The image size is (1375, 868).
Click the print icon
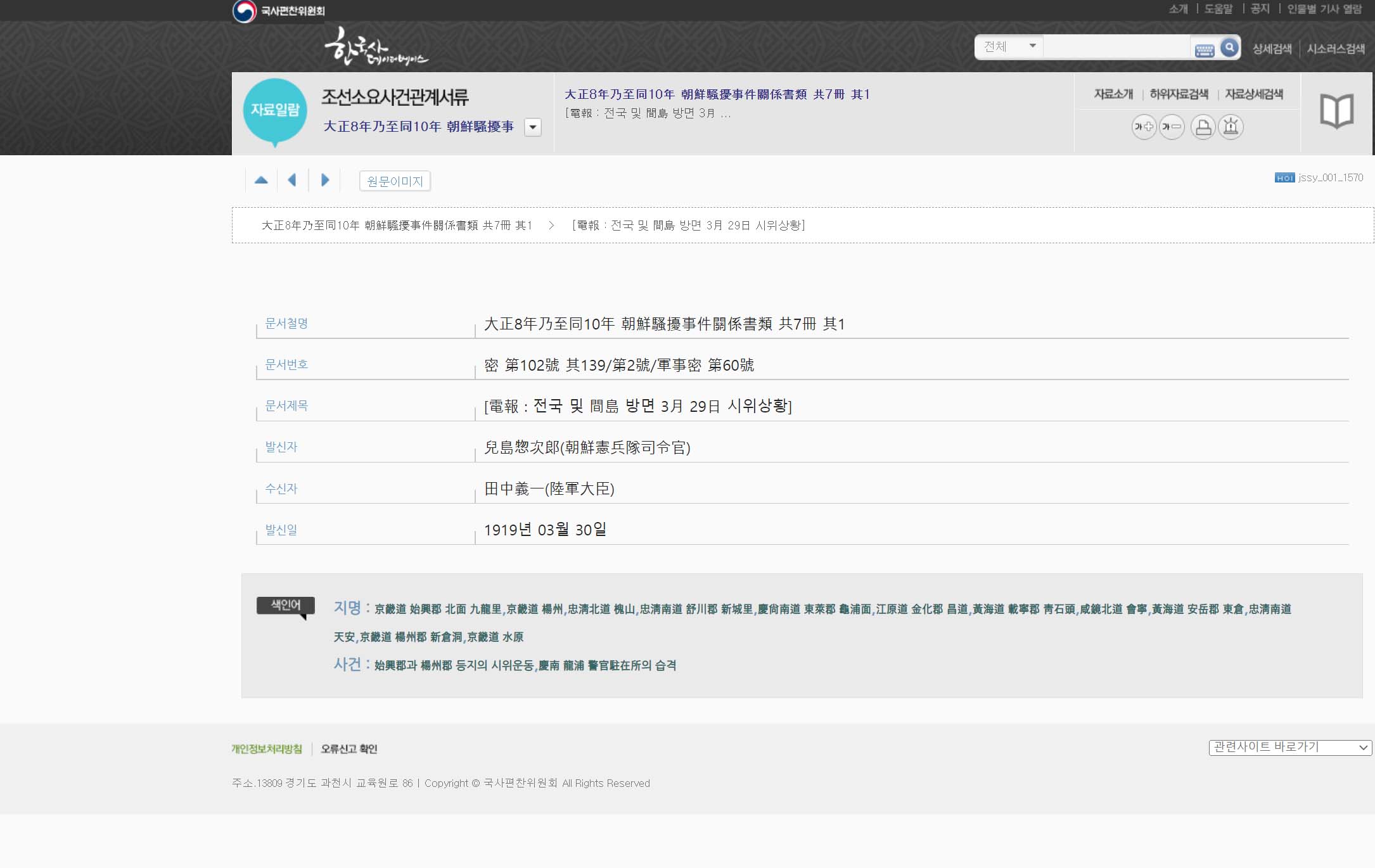coord(1203,127)
